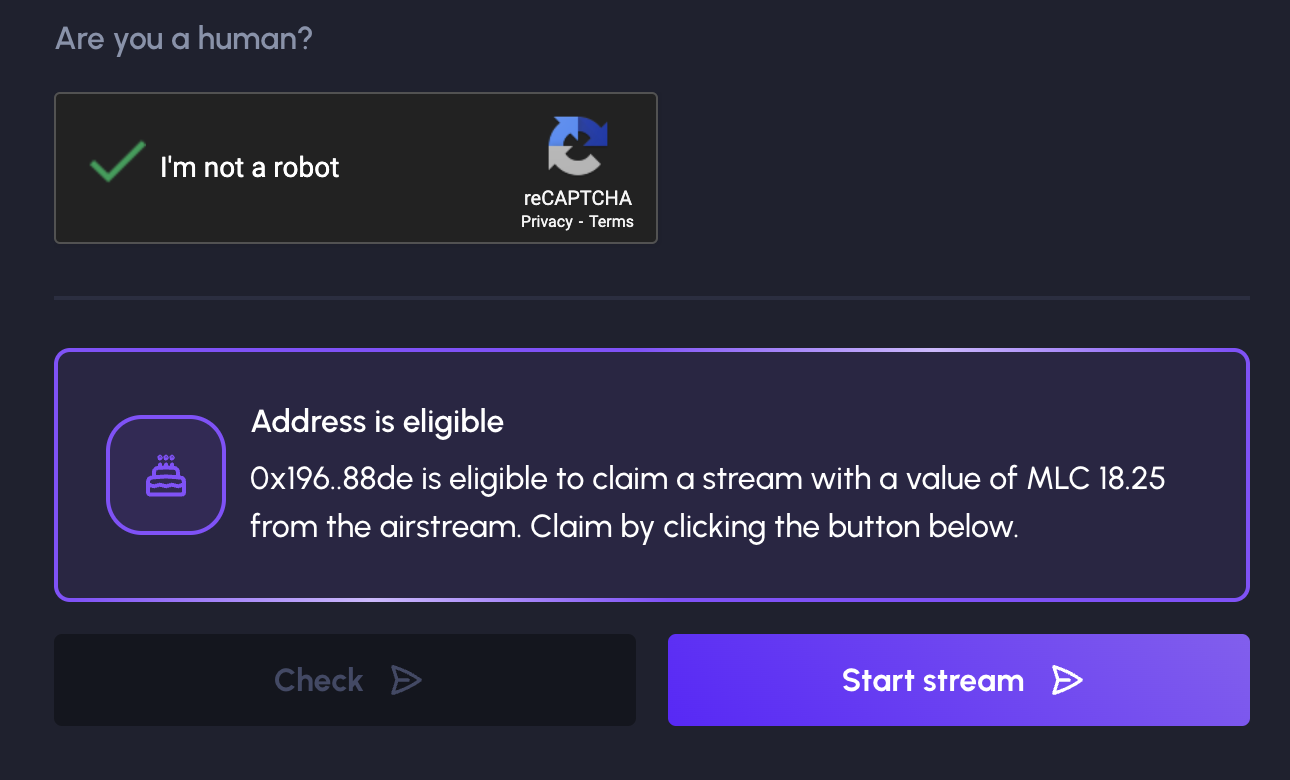Click the "Are you a human?" label

coord(184,39)
